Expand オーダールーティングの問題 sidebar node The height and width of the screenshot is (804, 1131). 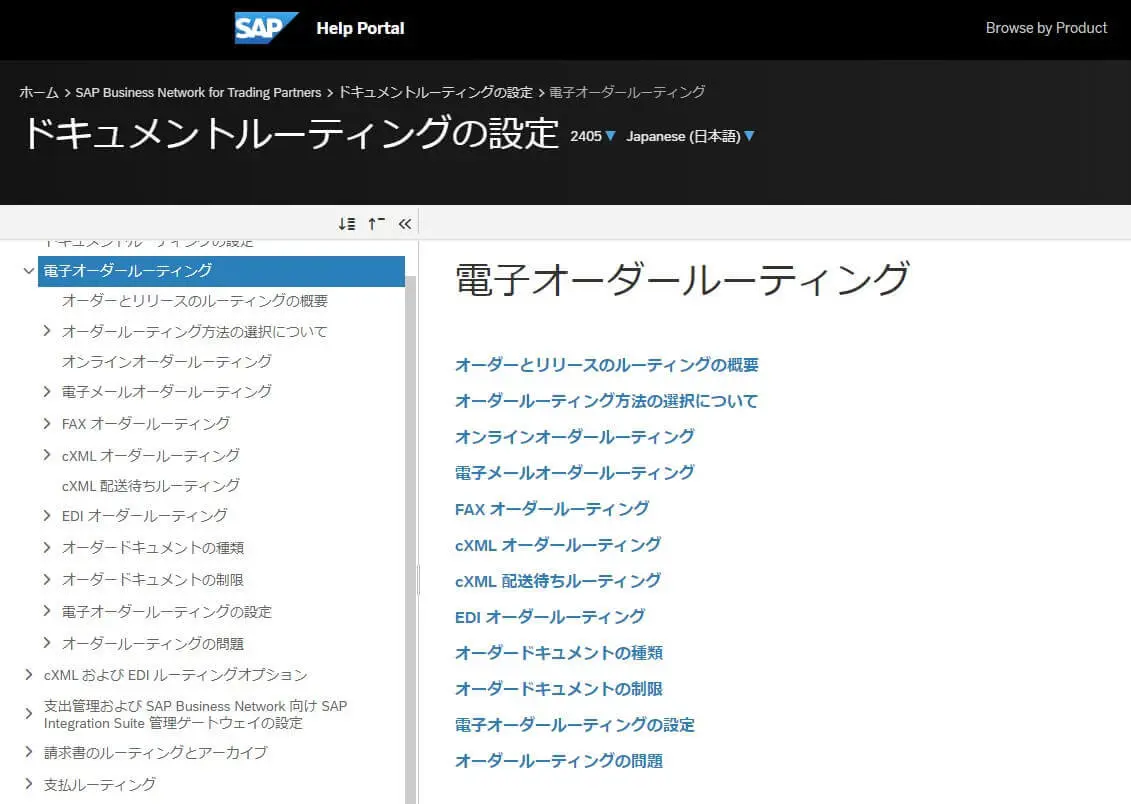coord(47,643)
